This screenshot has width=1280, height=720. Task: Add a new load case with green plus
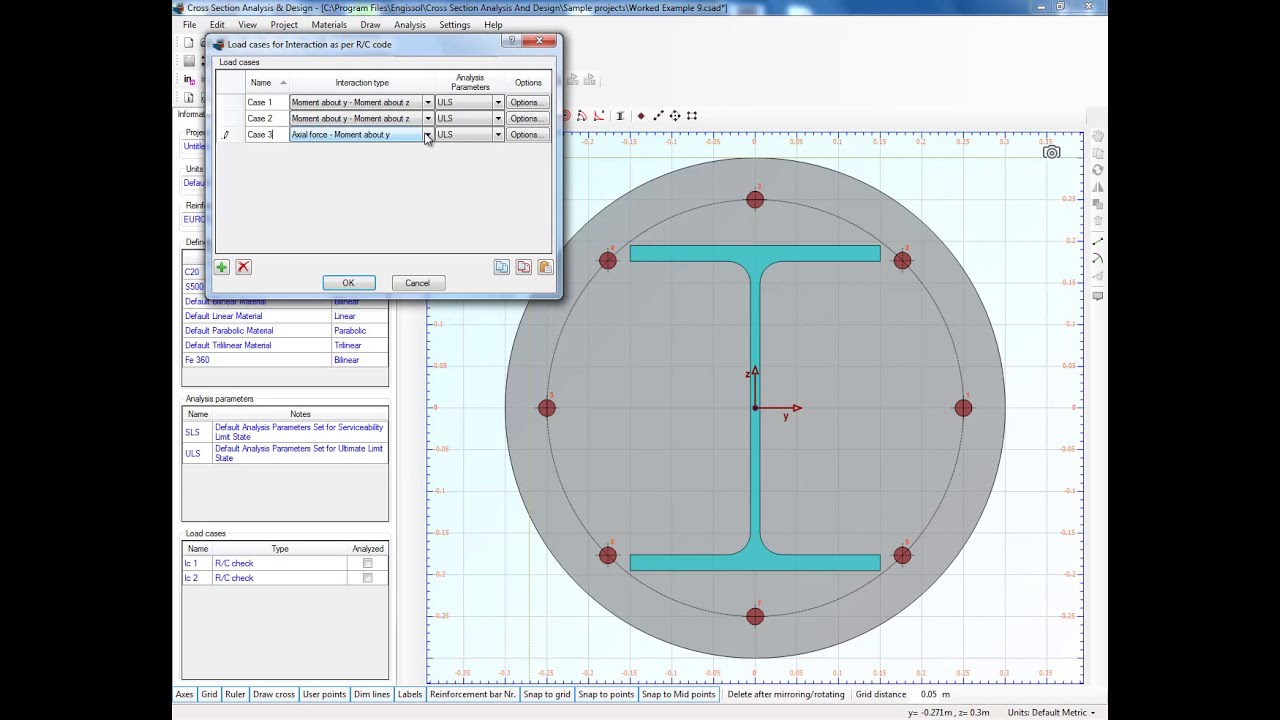click(221, 267)
